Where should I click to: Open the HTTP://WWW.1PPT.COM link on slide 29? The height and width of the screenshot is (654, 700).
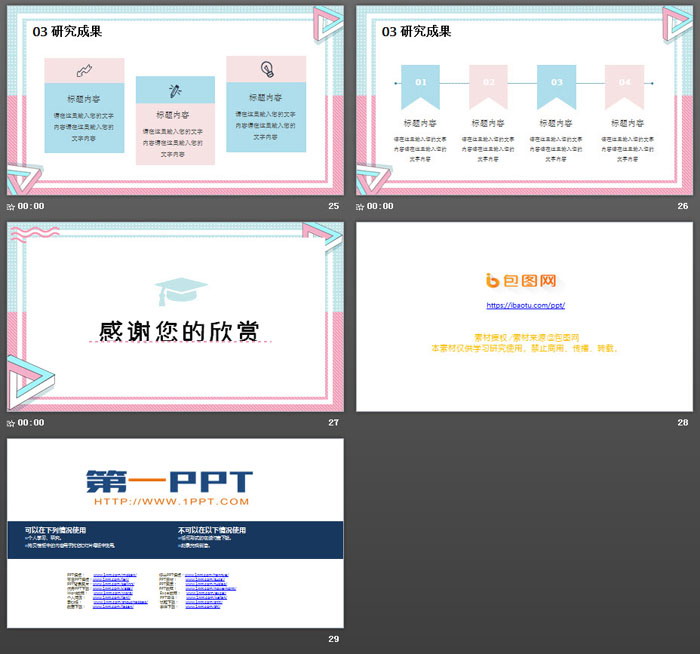pos(171,501)
